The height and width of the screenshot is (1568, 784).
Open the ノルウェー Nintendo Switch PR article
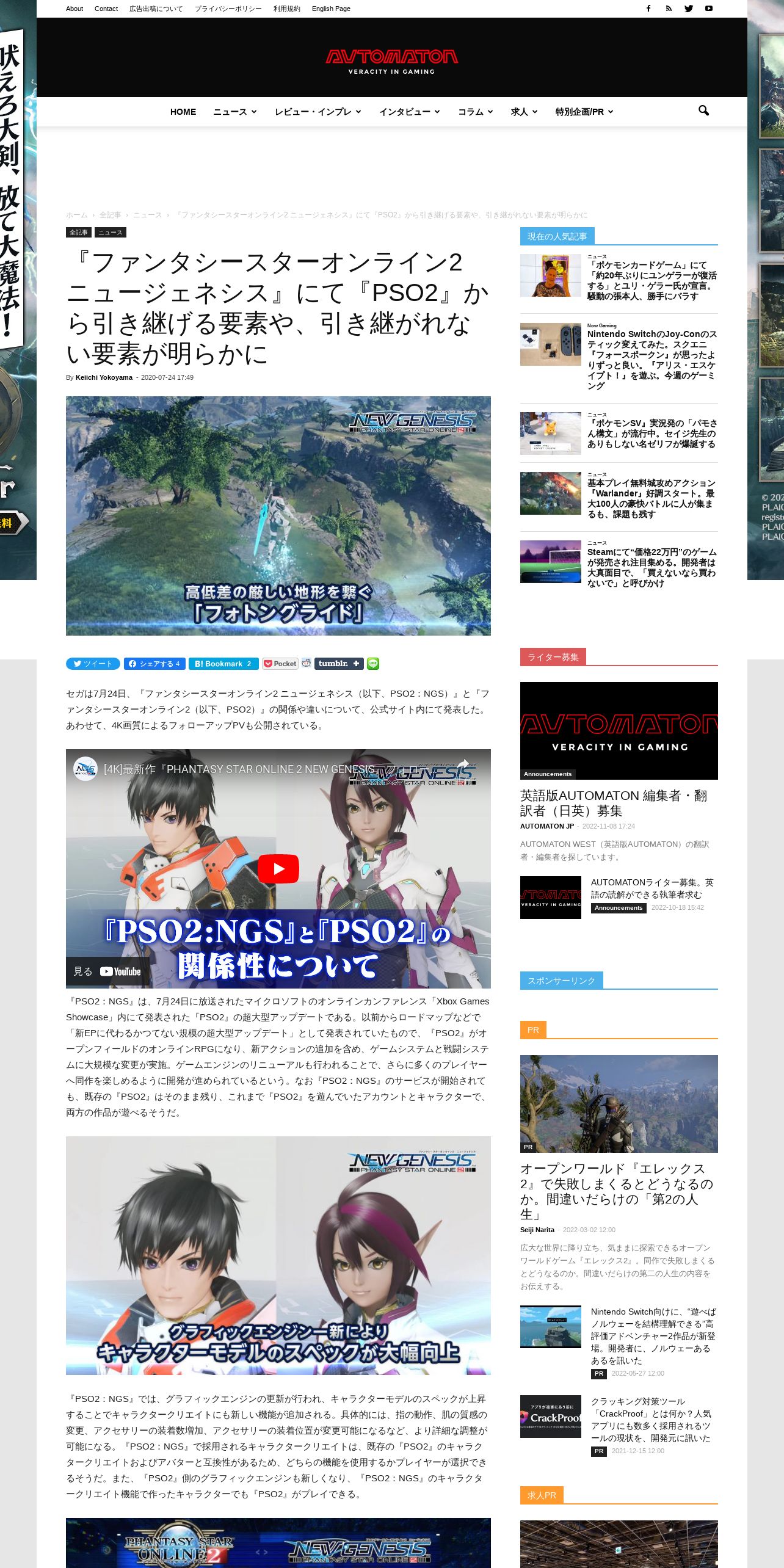coord(653,1336)
